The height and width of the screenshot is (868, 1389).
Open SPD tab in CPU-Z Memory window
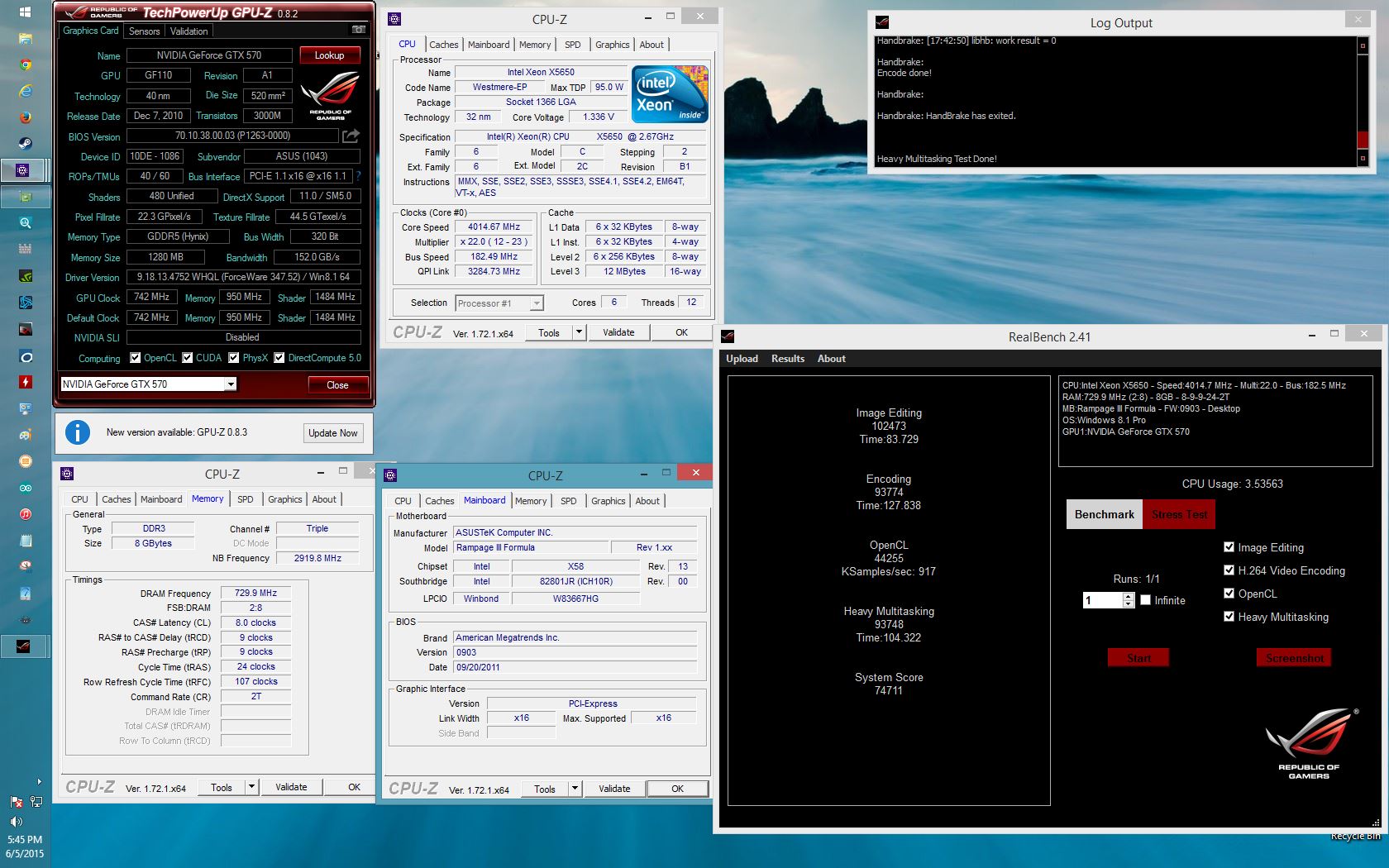coord(246,499)
